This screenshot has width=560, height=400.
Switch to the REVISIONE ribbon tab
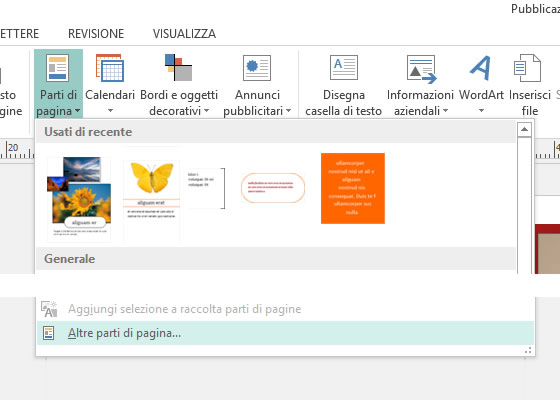(x=96, y=34)
